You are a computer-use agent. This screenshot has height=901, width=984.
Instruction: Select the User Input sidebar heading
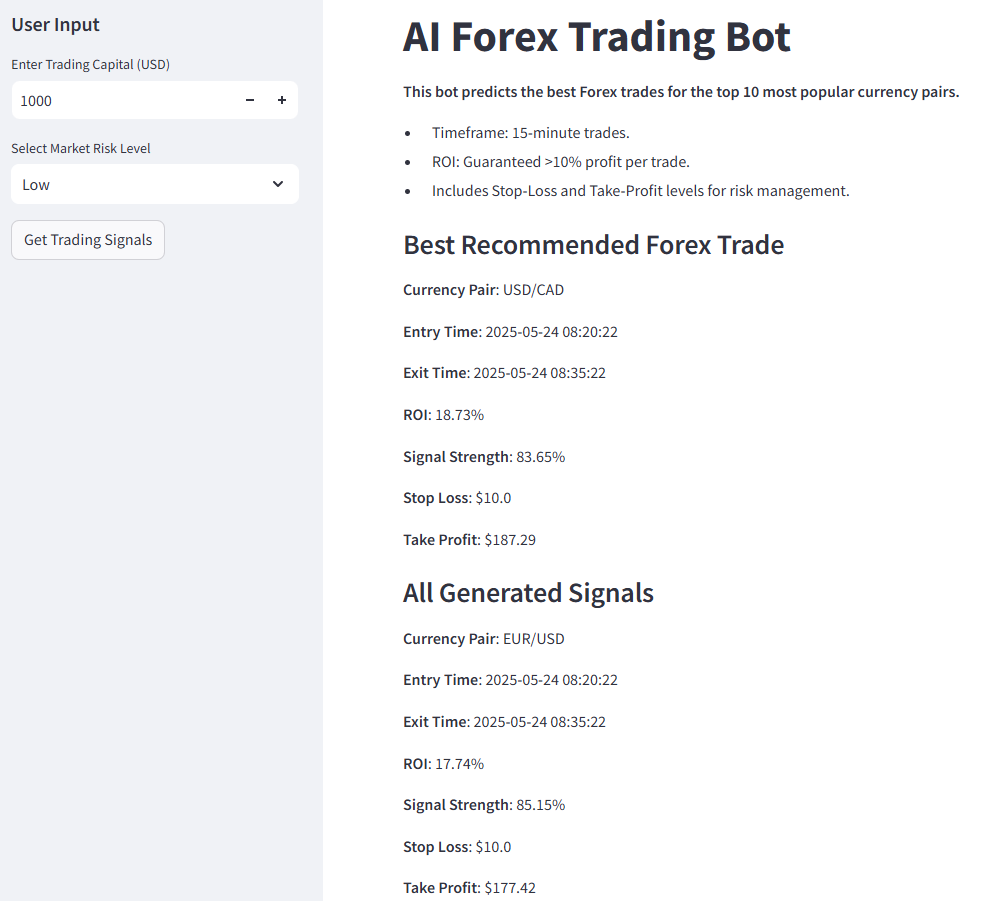point(56,25)
